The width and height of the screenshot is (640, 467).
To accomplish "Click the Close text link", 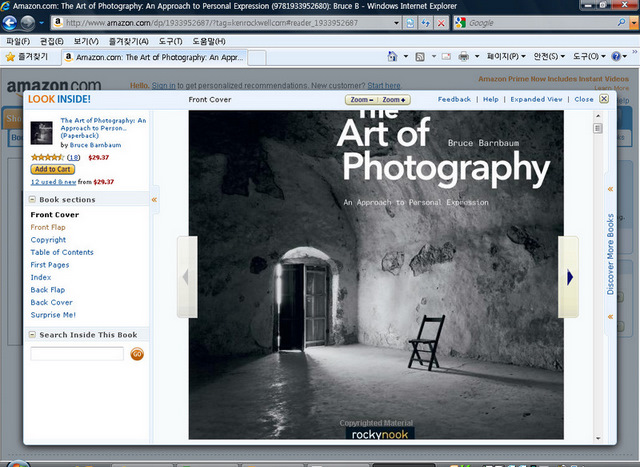I will coord(584,99).
